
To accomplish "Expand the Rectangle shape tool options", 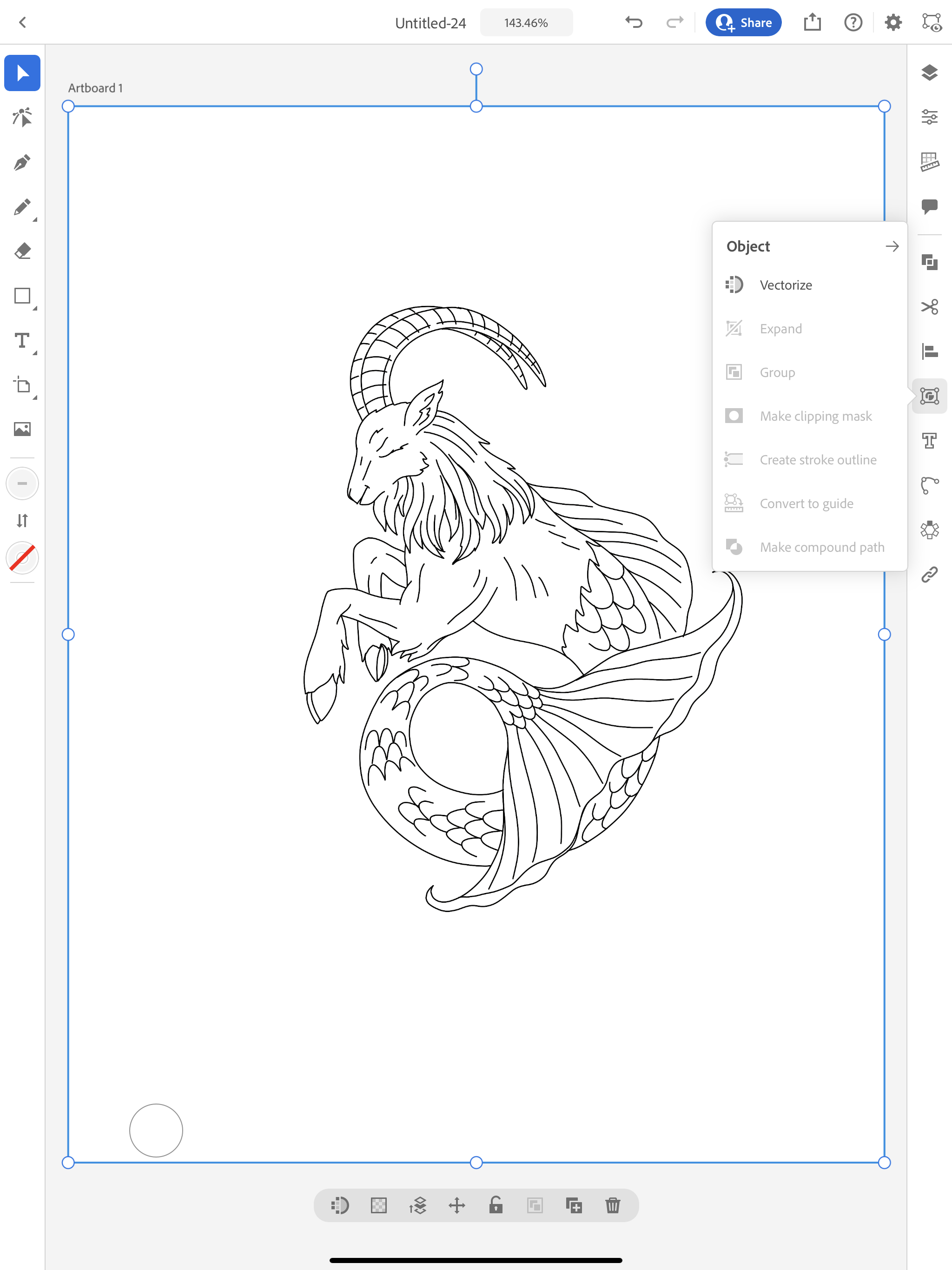I will [x=34, y=308].
